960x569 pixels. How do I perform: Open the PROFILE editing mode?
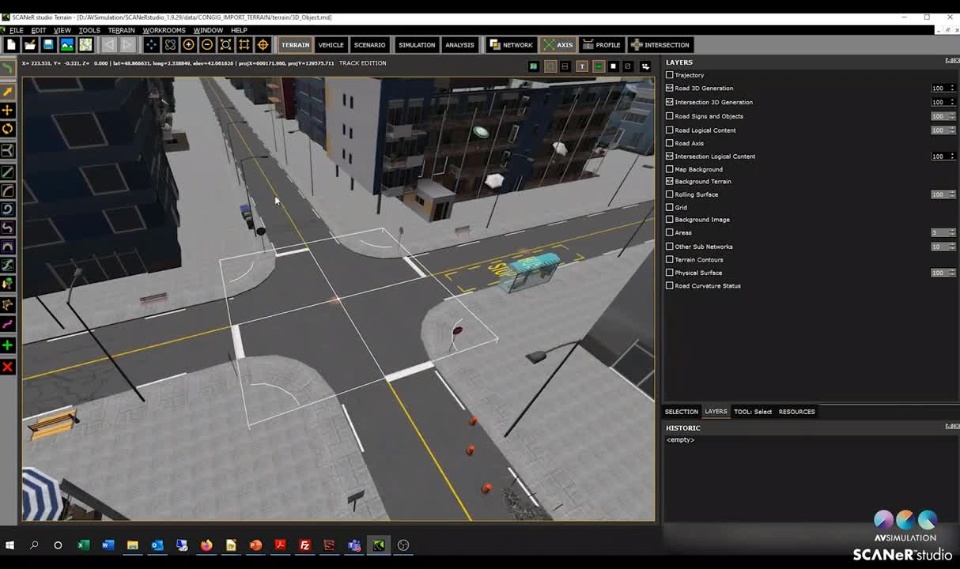tap(602, 45)
